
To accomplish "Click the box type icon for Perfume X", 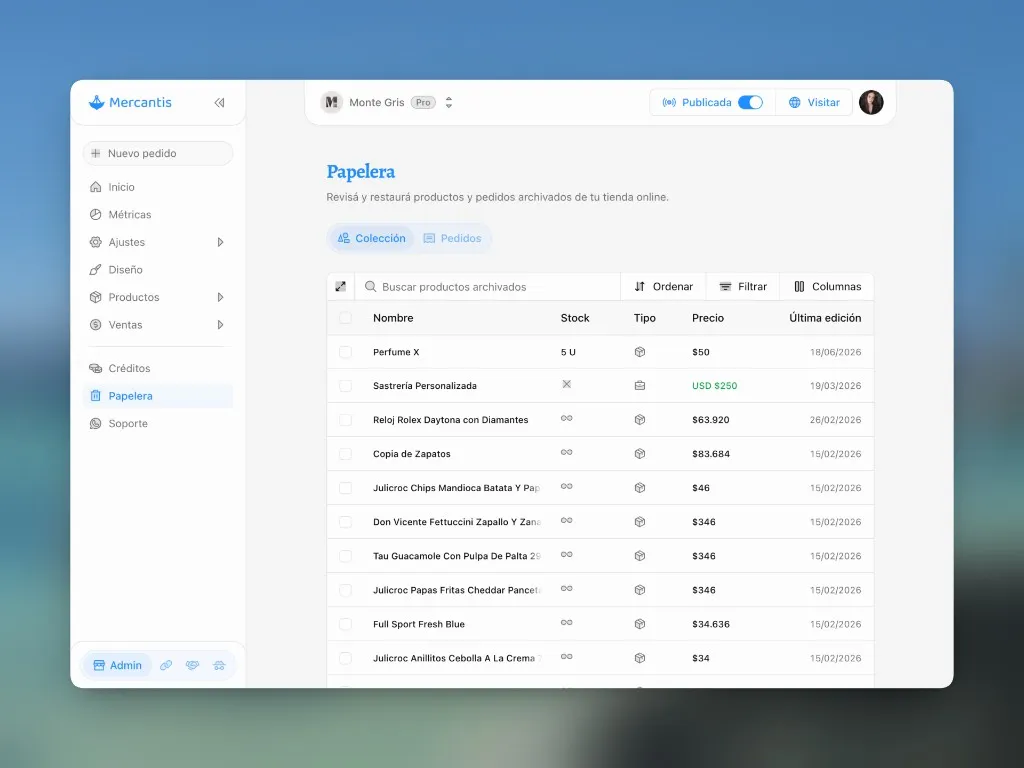I will pyautogui.click(x=640, y=352).
